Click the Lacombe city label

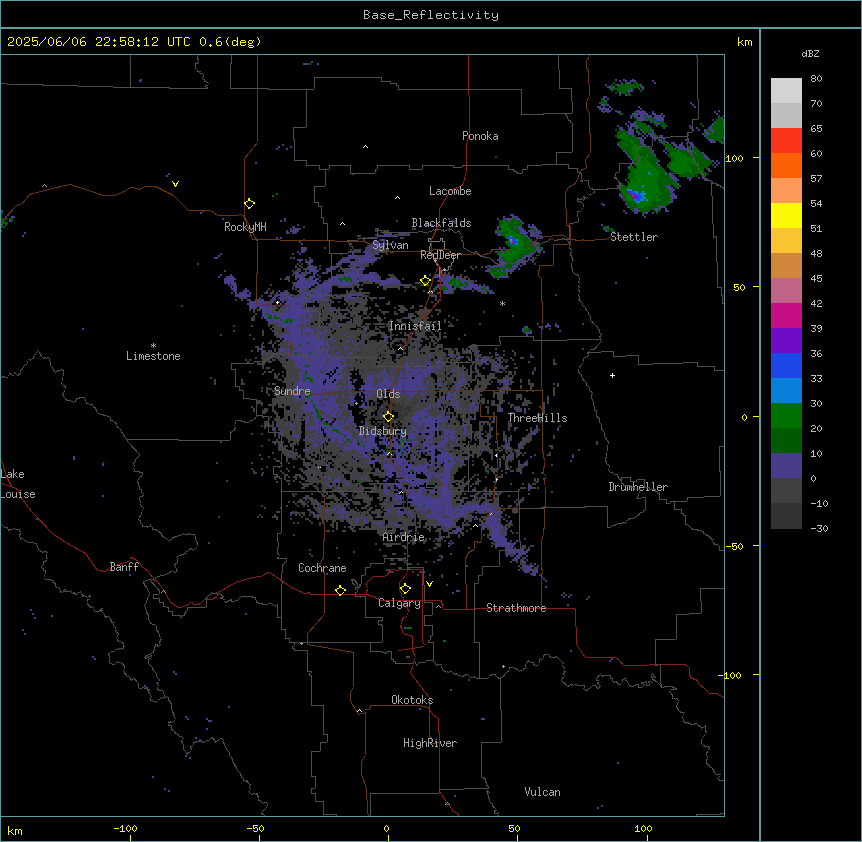click(x=450, y=191)
